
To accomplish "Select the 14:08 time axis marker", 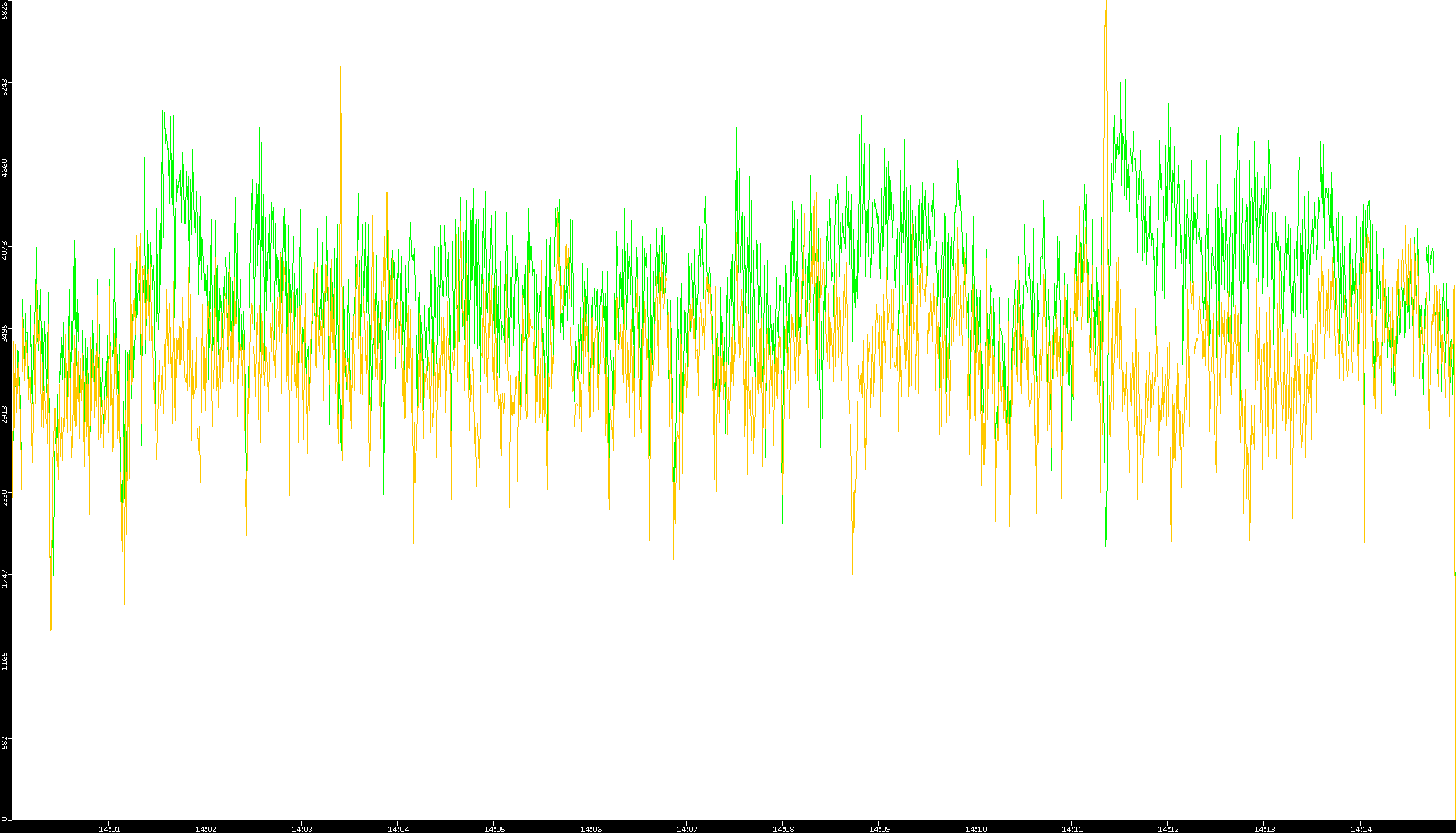I will click(783, 829).
